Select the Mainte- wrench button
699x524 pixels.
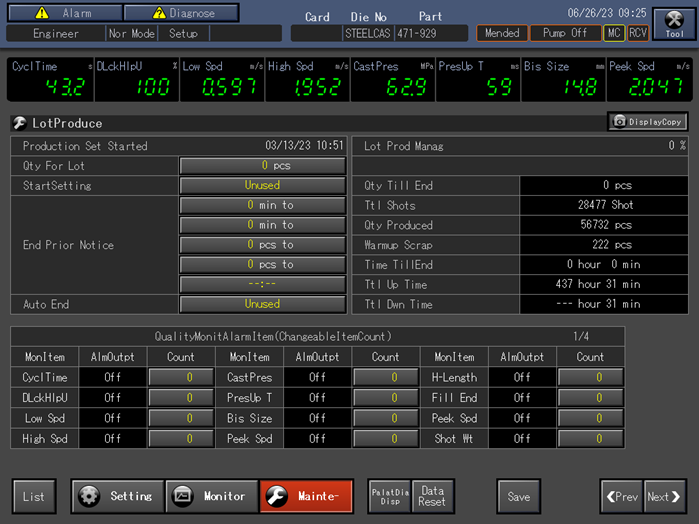click(x=306, y=496)
